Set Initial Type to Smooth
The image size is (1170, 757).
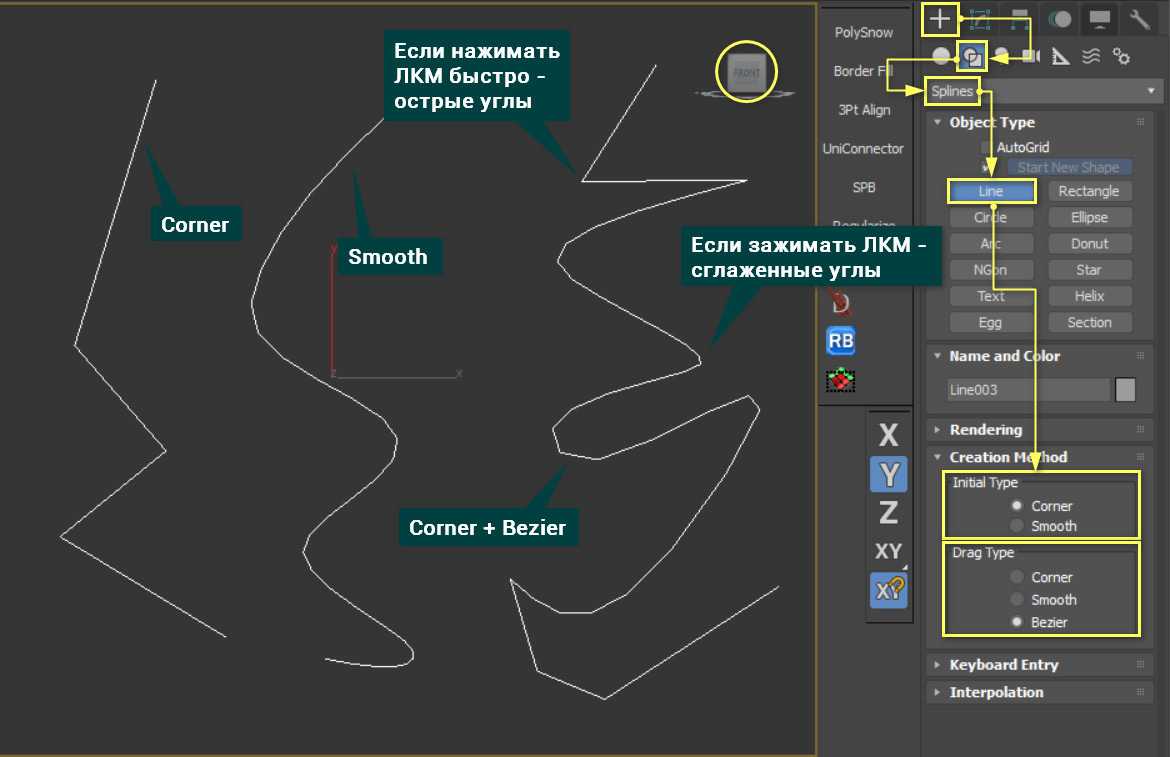[x=1017, y=526]
